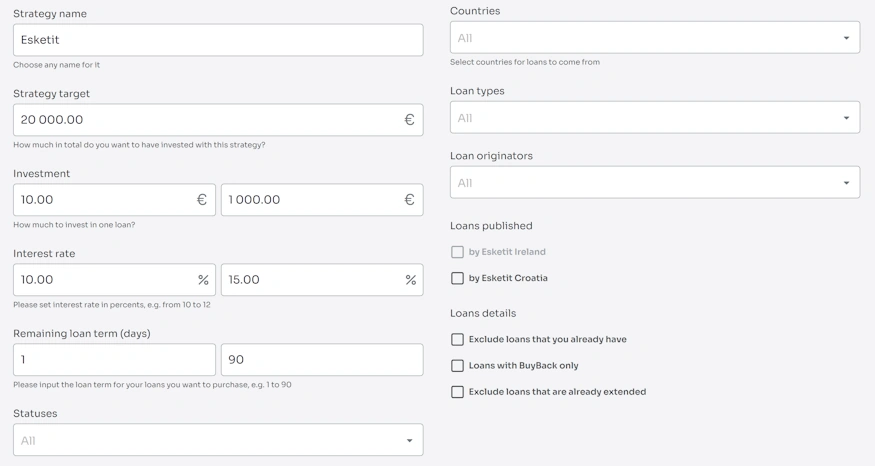Click the euro icon in Strategy target
This screenshot has height=466, width=875.
[409, 120]
